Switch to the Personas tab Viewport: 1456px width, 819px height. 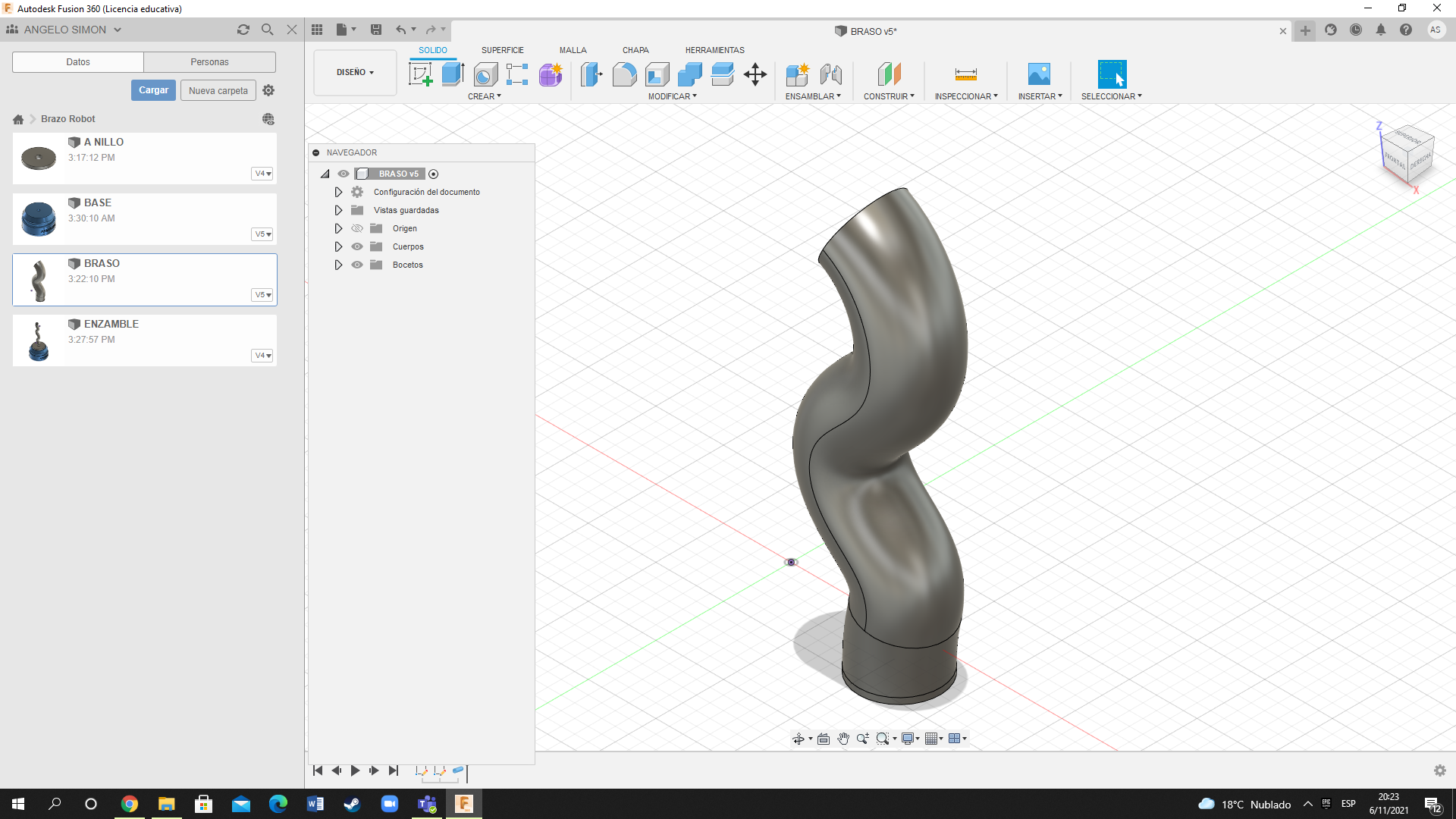[x=209, y=62]
